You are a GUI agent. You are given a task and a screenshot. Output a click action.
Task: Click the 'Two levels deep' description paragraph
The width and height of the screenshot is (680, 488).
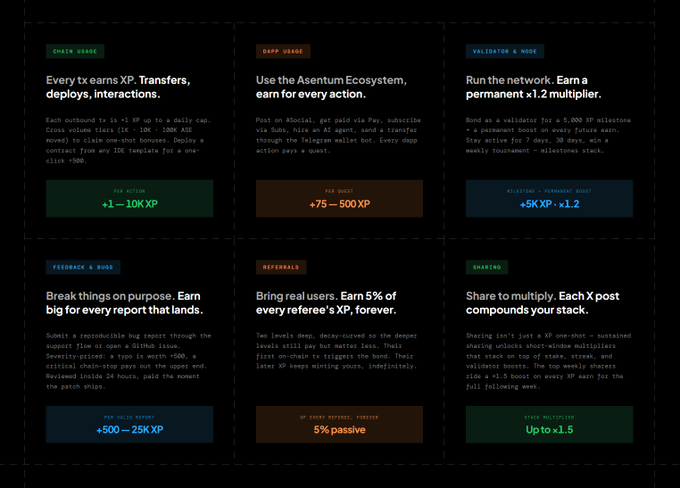[337, 351]
